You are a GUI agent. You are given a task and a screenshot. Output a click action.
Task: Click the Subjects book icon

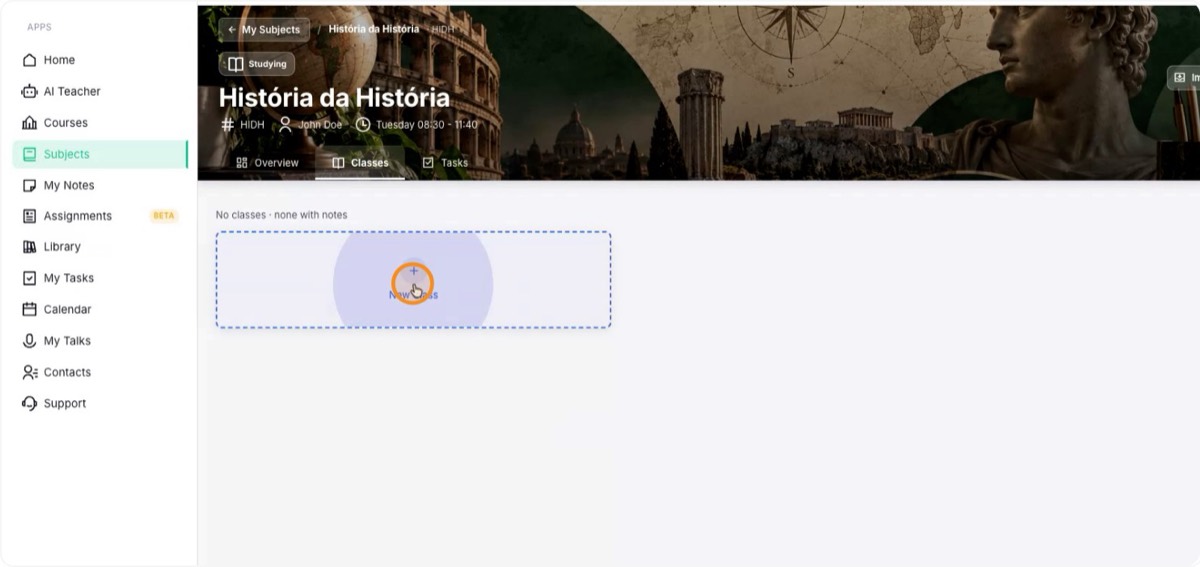pos(29,154)
